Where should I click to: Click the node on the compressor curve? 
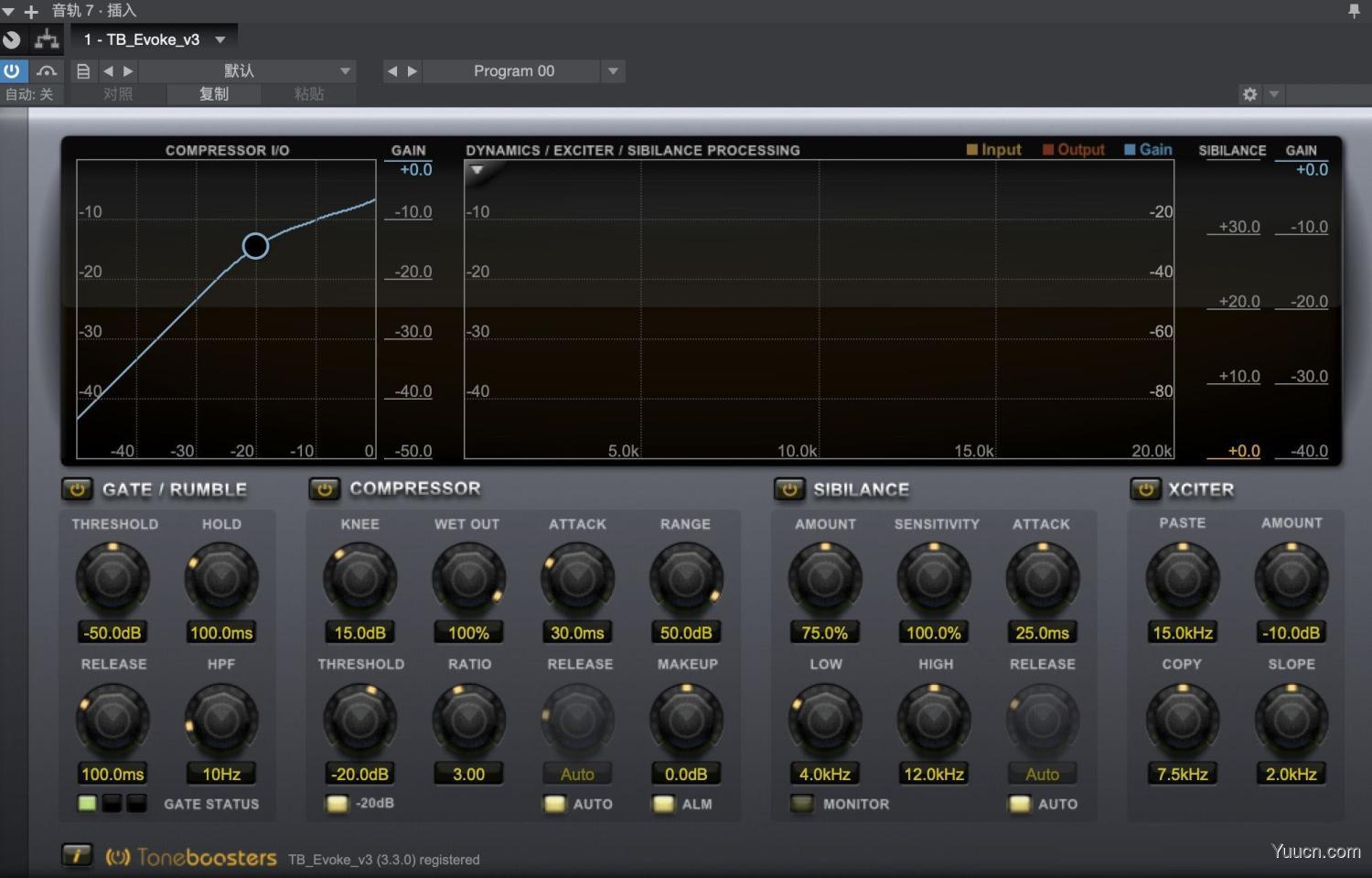click(255, 245)
